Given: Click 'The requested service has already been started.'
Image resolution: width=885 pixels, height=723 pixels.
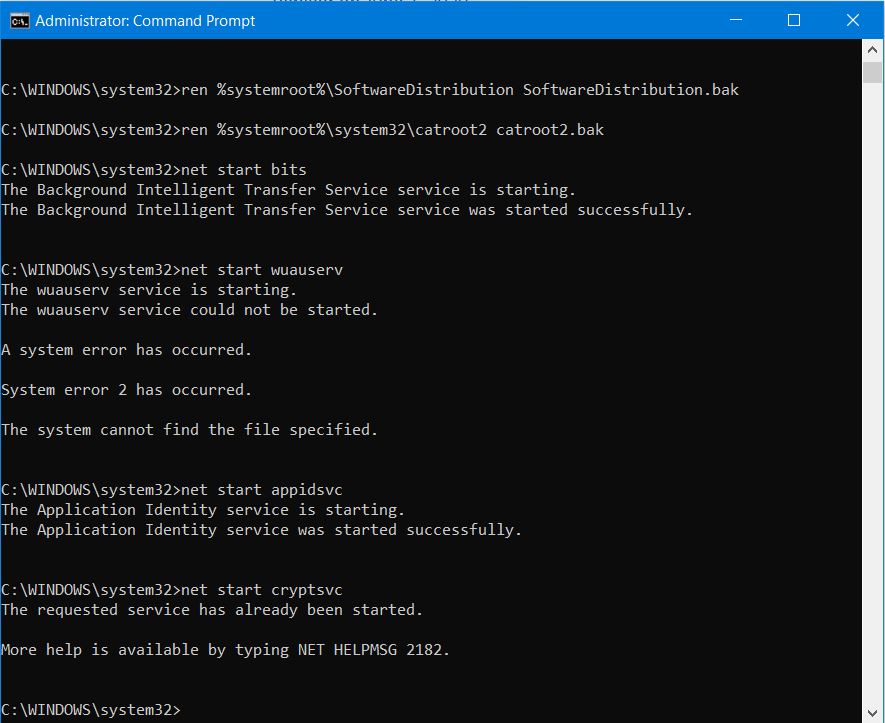Looking at the screenshot, I should click(212, 610).
